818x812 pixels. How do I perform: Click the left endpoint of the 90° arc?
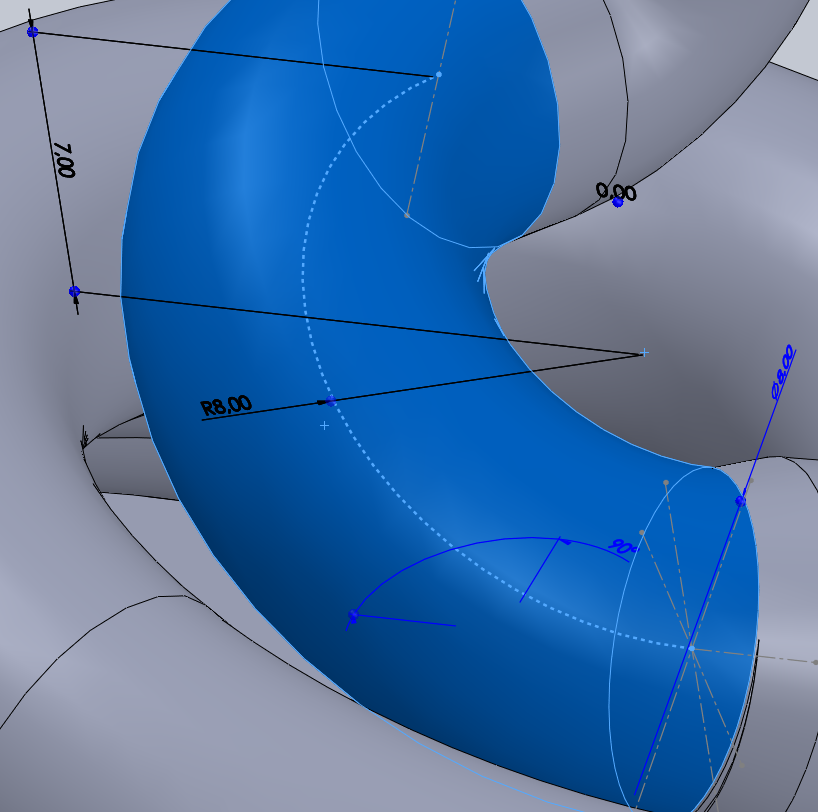pyautogui.click(x=353, y=615)
